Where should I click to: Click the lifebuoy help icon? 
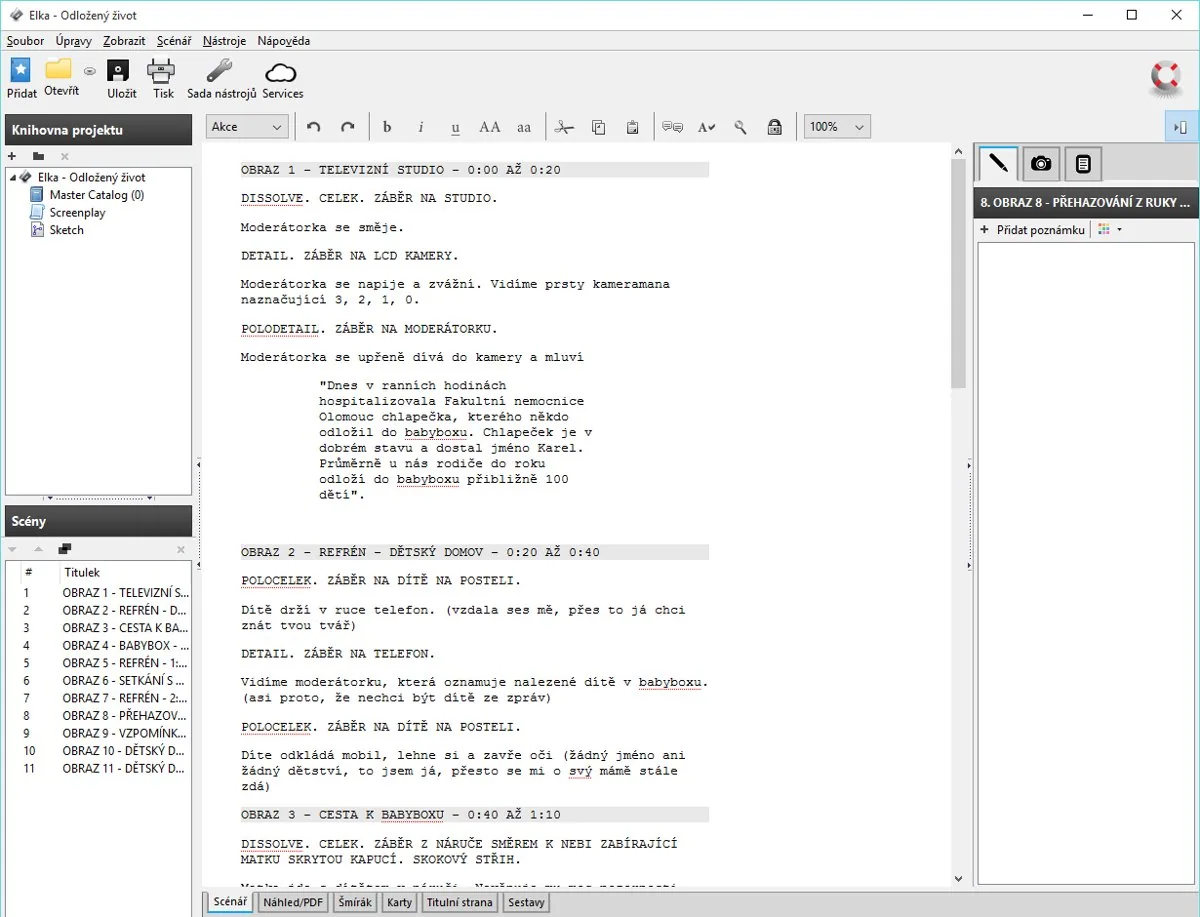pos(1165,77)
